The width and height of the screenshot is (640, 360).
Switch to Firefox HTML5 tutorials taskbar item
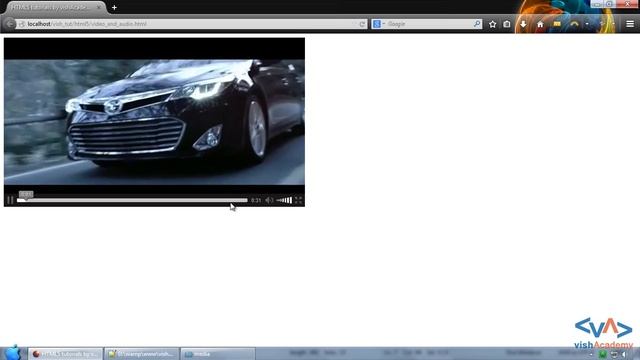pos(65,354)
